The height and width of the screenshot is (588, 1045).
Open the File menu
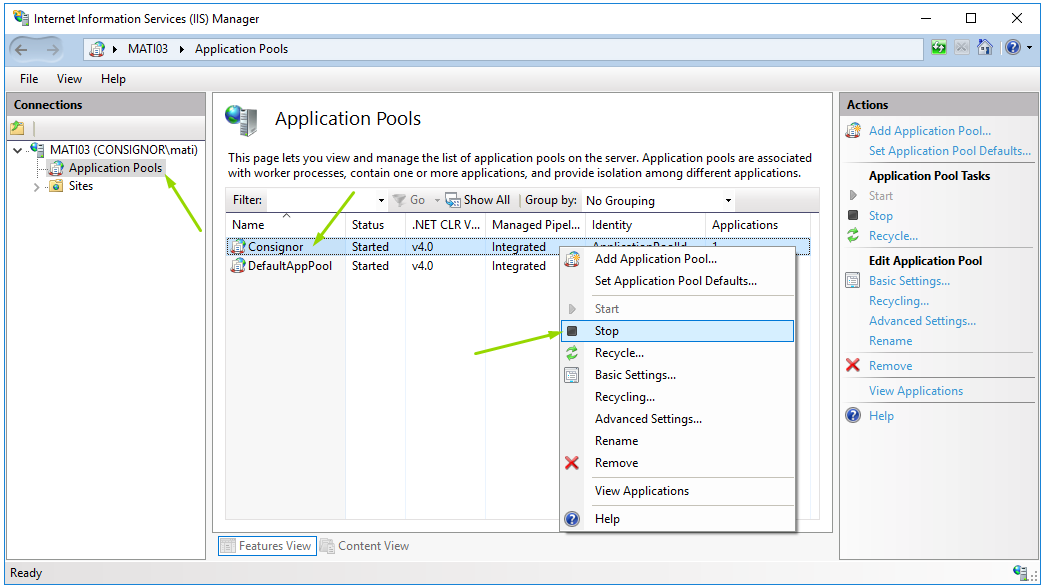point(29,79)
